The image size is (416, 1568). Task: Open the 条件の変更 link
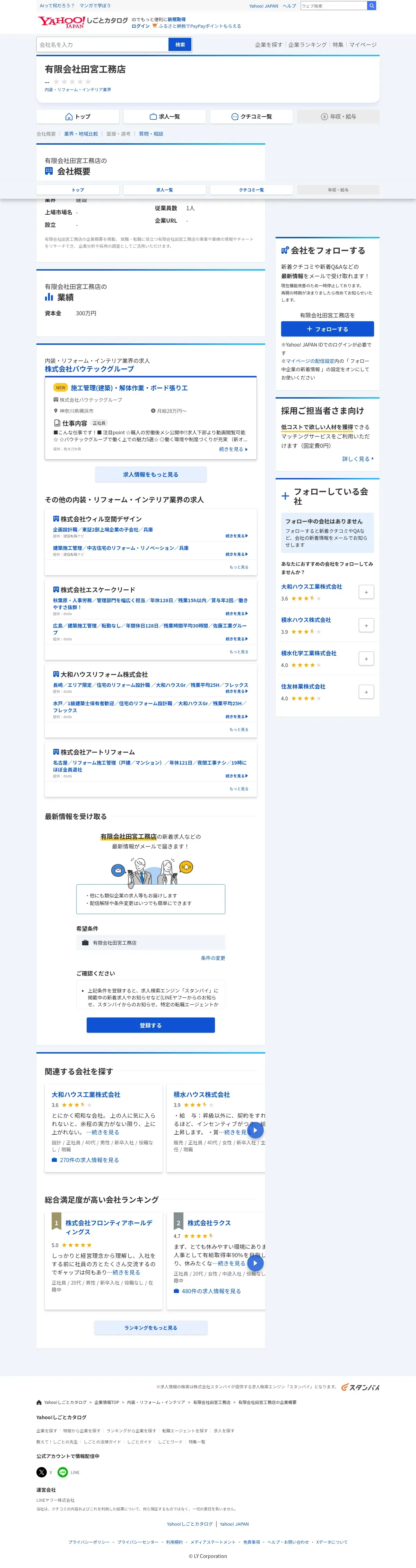click(213, 958)
